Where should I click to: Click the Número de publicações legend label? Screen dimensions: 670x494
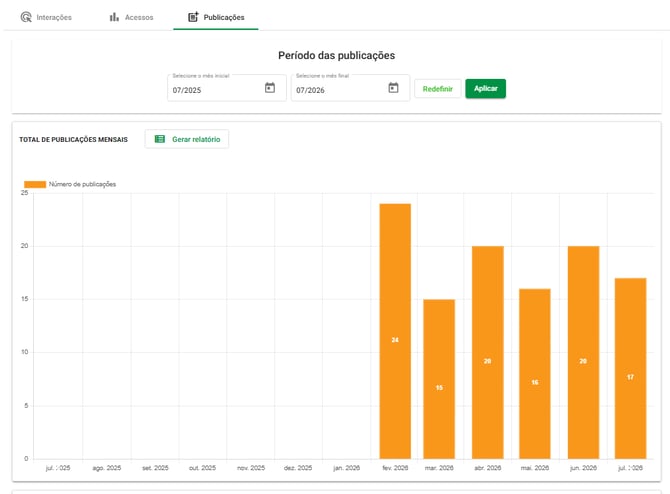pyautogui.click(x=82, y=184)
